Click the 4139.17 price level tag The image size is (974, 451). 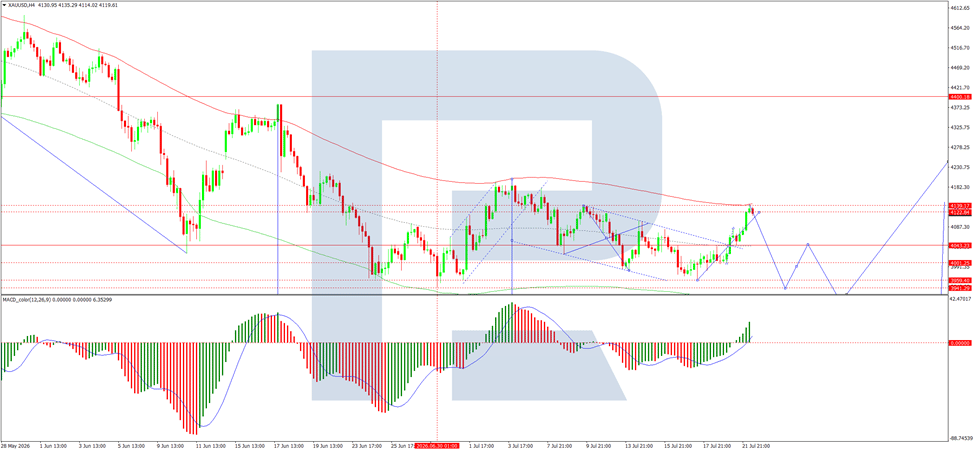(x=960, y=205)
